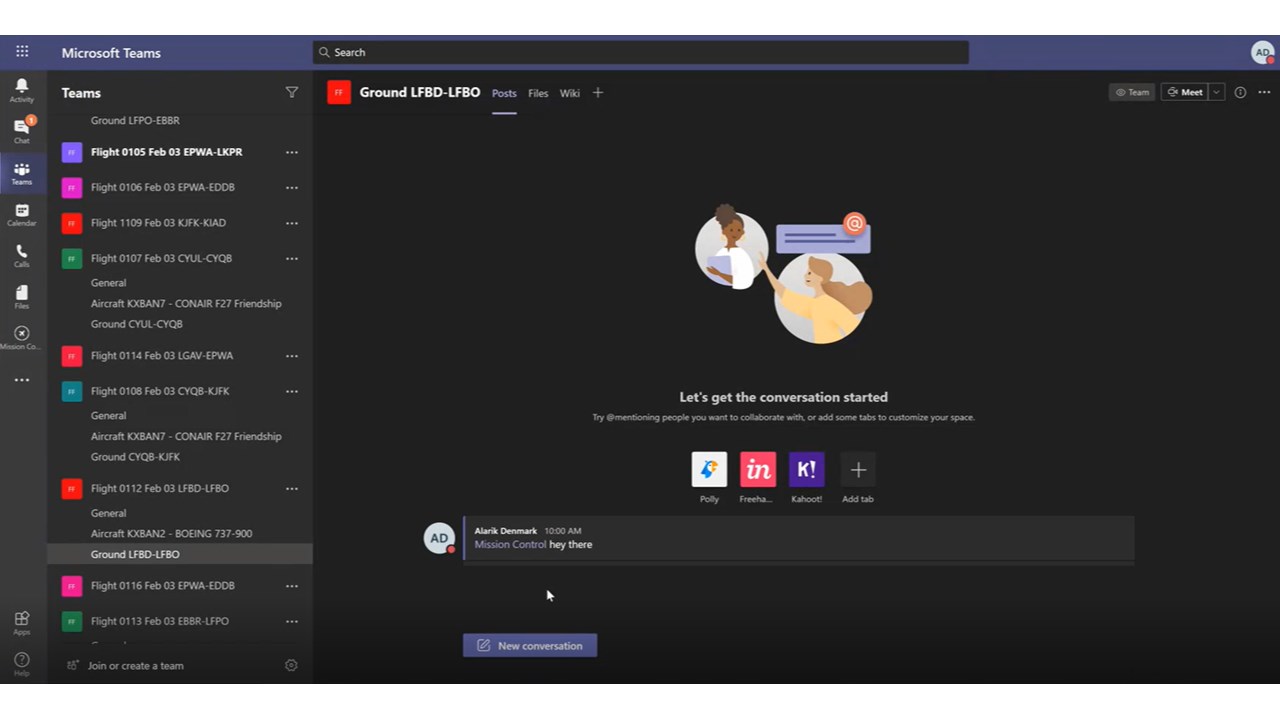
Task: Open more options for Flight 0107 Feb 03 CYUL-CYQB
Action: (x=292, y=258)
